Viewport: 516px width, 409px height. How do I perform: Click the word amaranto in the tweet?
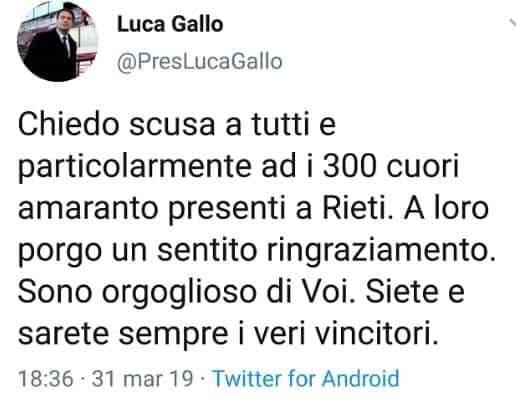pos(88,208)
